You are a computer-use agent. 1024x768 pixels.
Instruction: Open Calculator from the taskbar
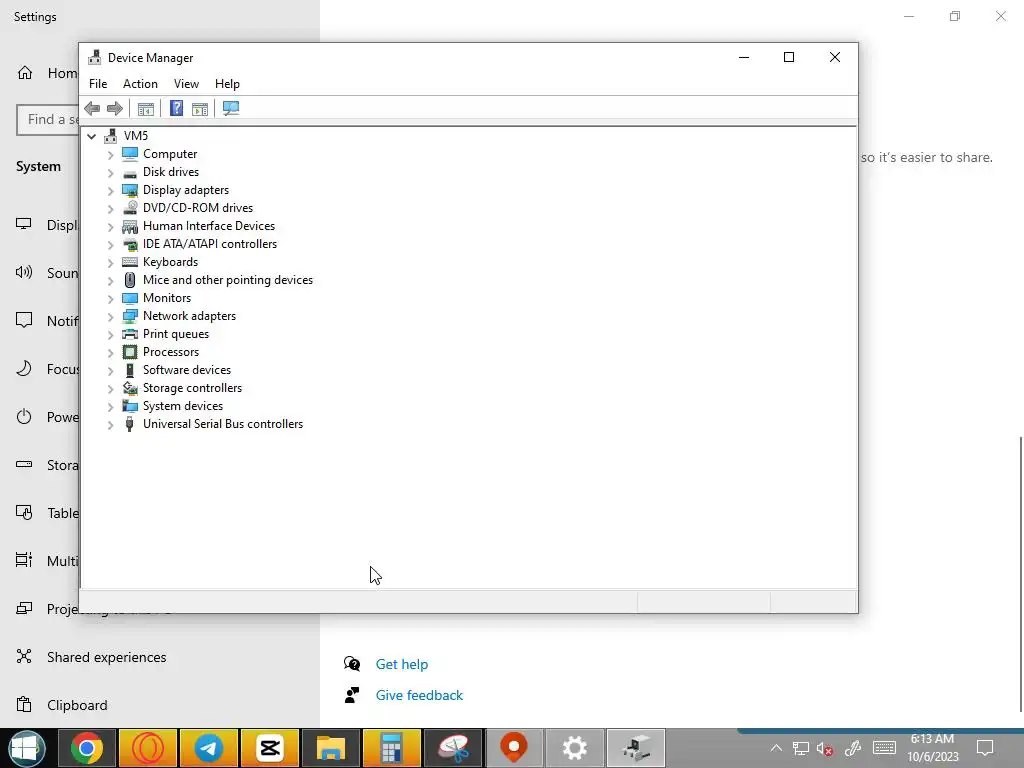(x=391, y=748)
